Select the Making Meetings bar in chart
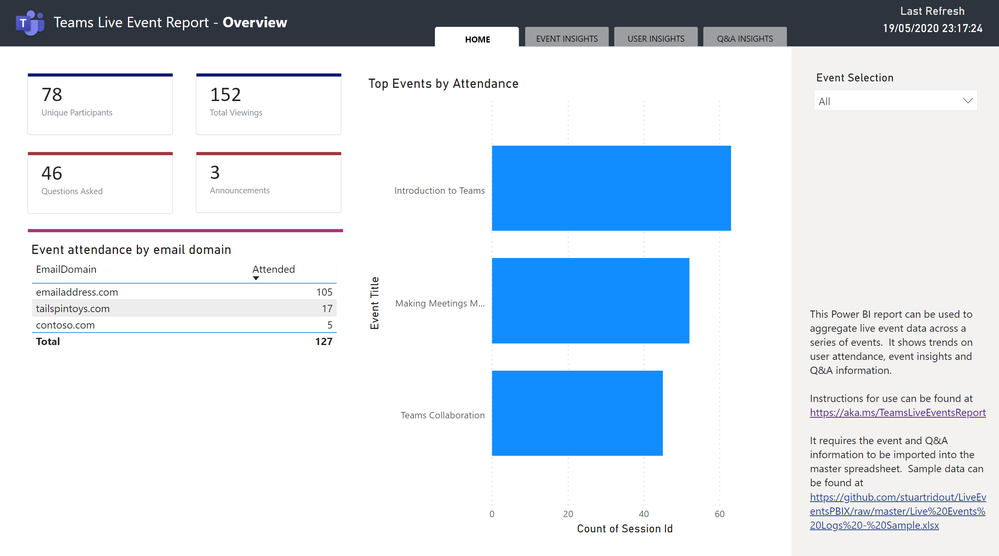Viewport: 999px width, 556px height. [590, 301]
